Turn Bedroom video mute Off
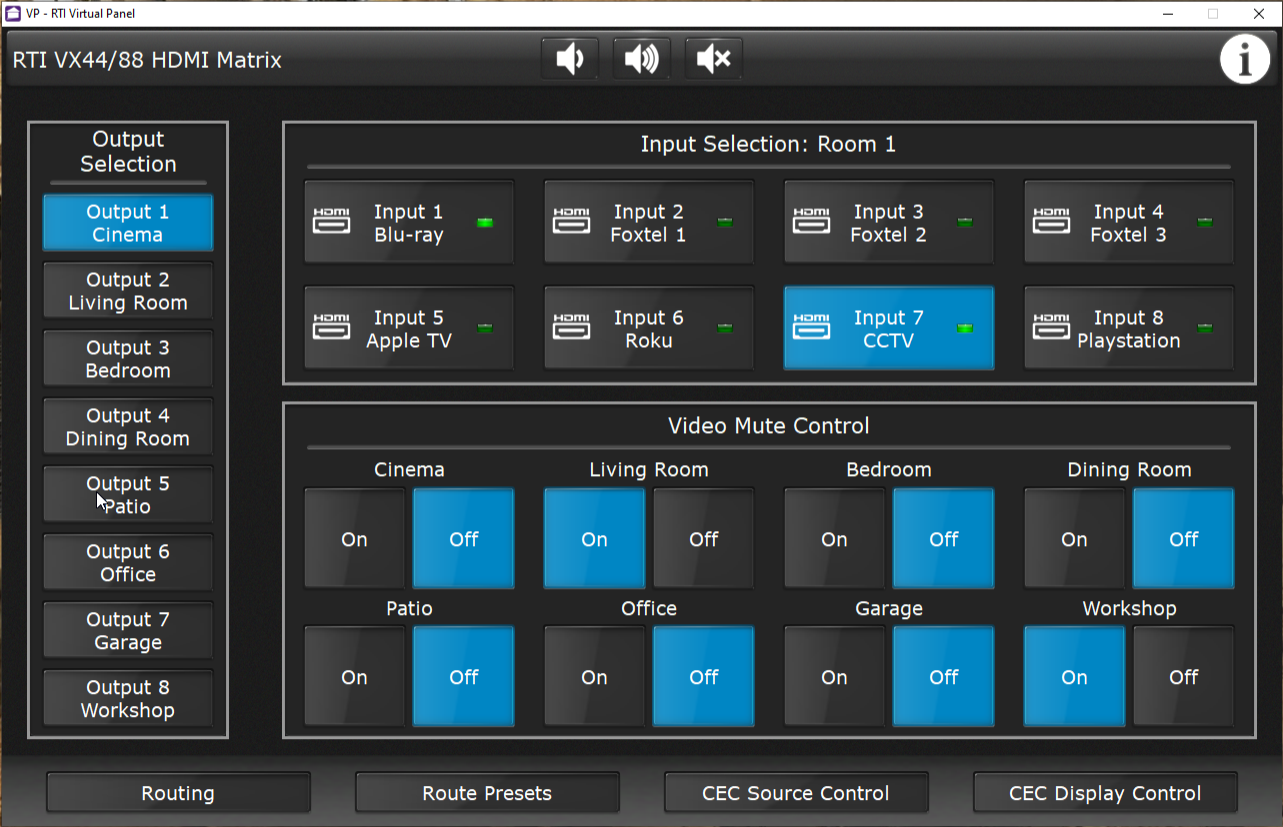This screenshot has width=1283, height=827. pyautogui.click(x=944, y=539)
